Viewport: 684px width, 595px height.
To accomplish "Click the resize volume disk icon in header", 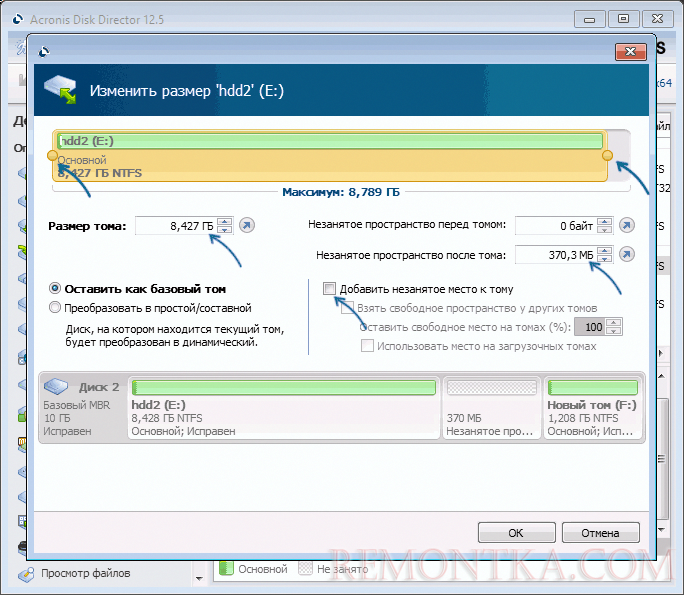I will tap(60, 89).
